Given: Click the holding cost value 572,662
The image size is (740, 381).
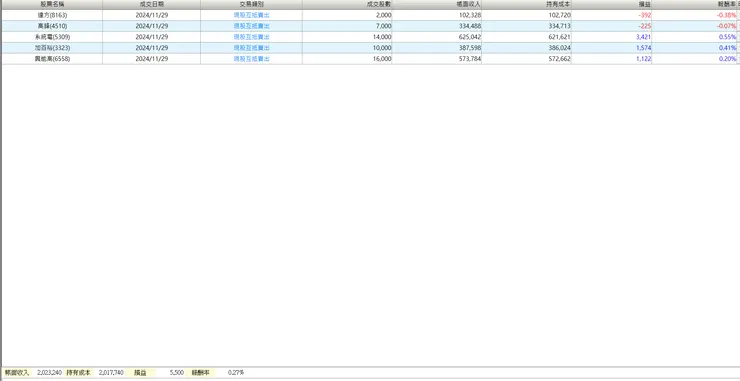Looking at the screenshot, I should 560,59.
